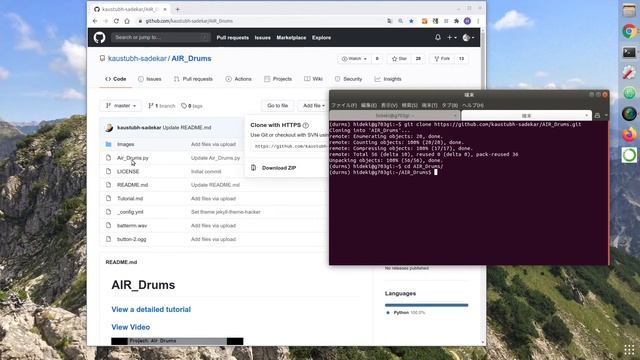Open the ファイル(F) menu in terminal
Screen dimensions: 640x360
click(344, 105)
